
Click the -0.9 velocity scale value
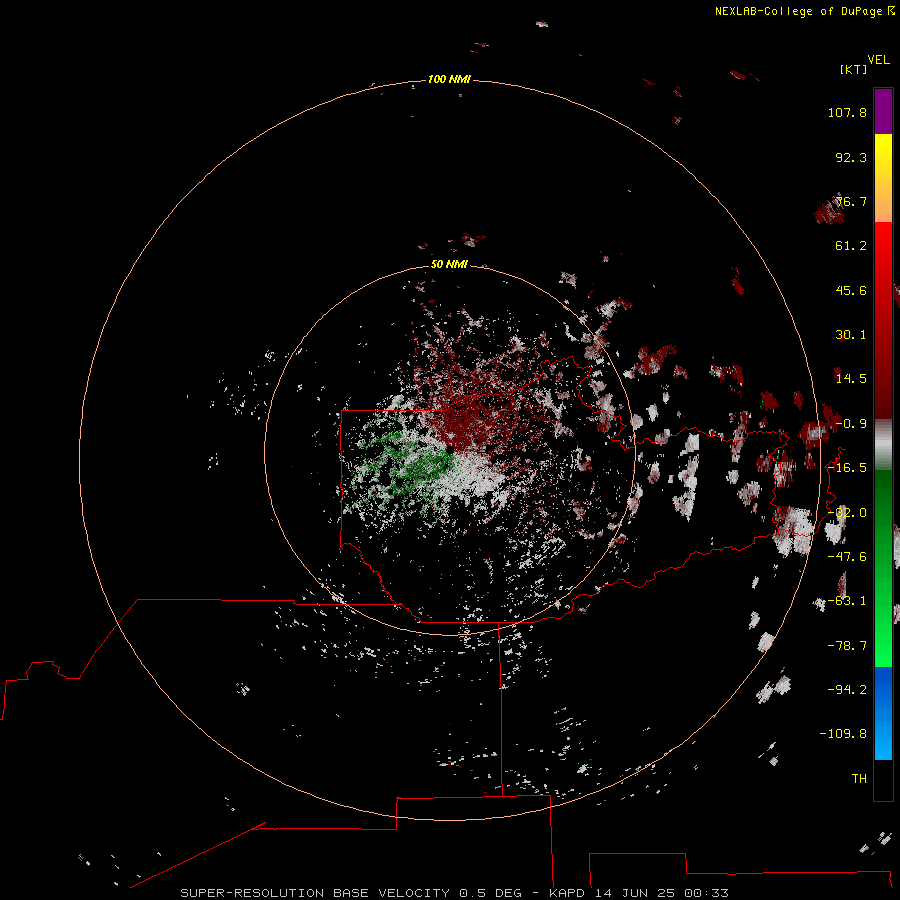pos(851,424)
